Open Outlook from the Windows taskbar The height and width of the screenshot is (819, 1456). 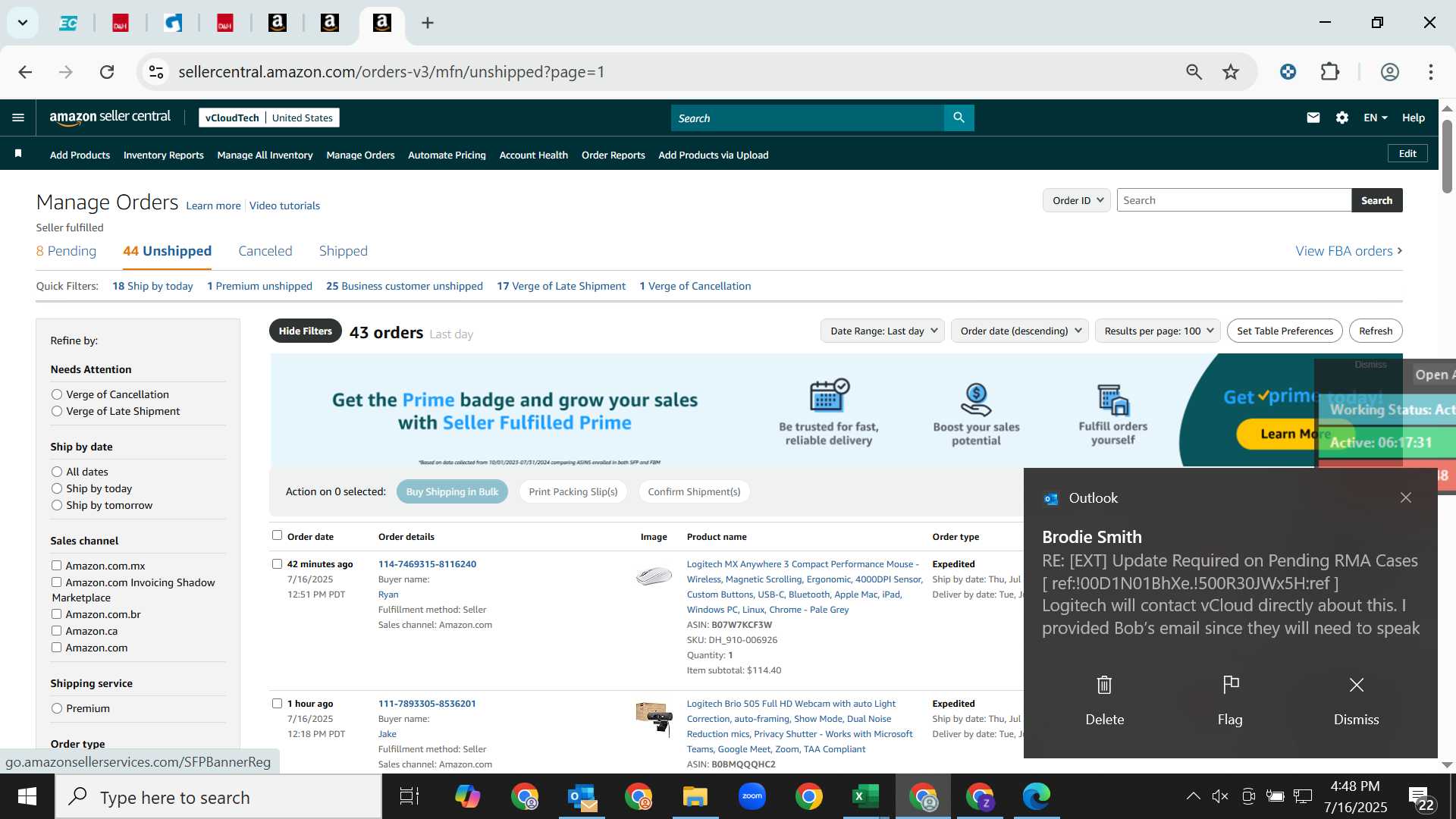[582, 797]
